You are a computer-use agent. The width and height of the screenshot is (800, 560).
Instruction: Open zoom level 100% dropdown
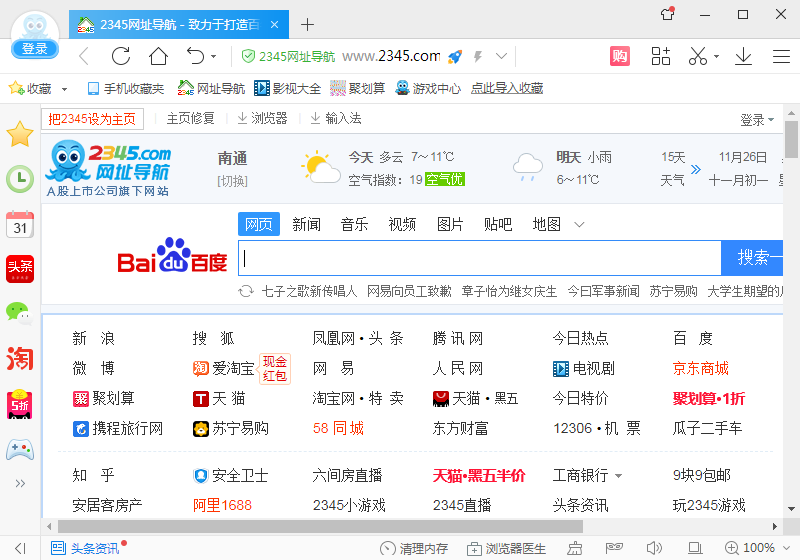point(787,548)
